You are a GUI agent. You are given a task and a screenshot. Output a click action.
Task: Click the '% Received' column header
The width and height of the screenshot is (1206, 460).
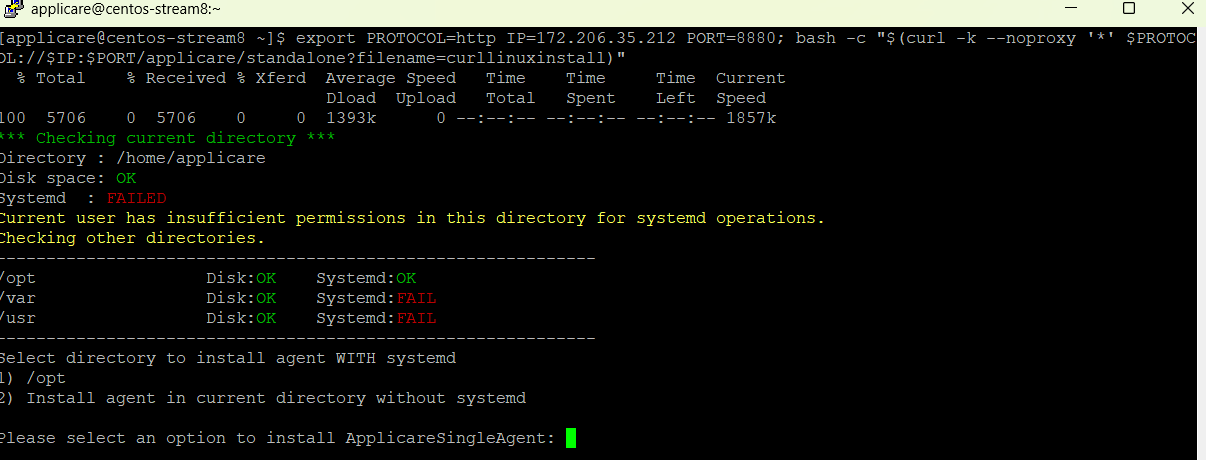pyautogui.click(x=176, y=78)
